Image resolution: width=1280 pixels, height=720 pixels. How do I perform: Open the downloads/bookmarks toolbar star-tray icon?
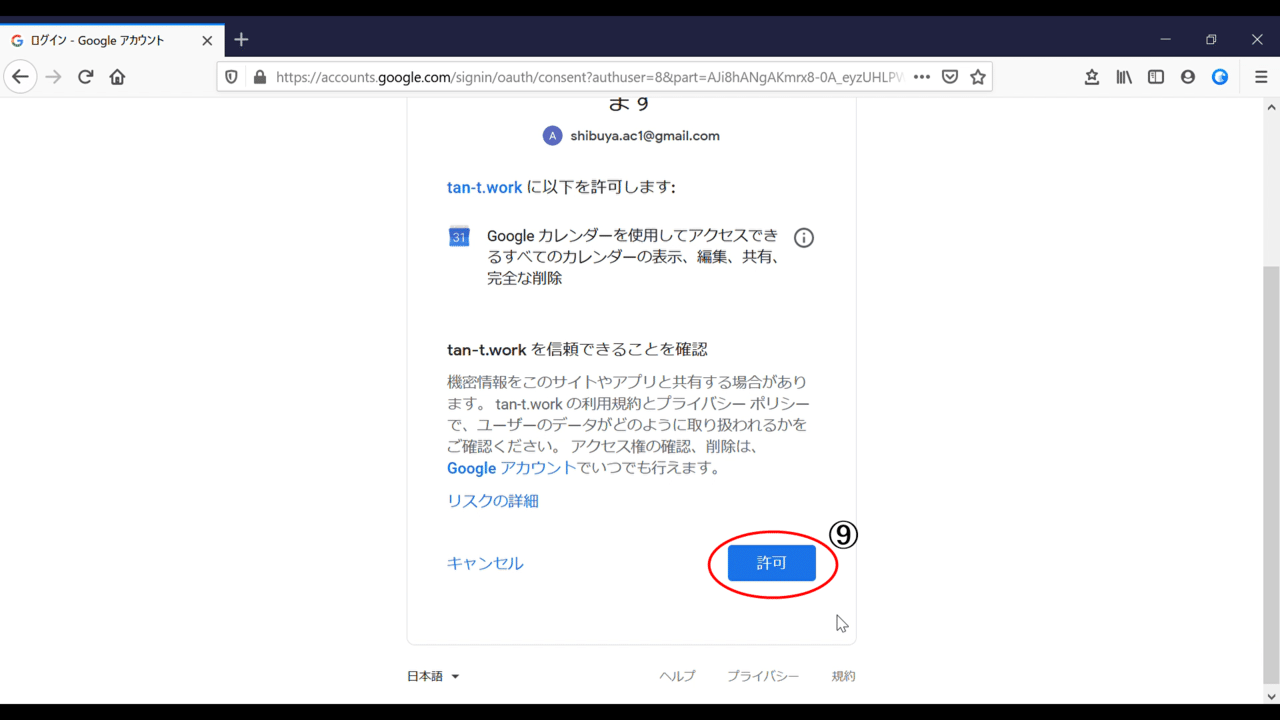tap(1092, 77)
